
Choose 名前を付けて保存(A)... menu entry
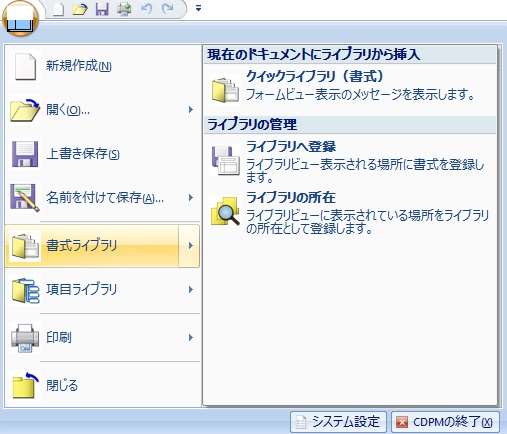102,198
